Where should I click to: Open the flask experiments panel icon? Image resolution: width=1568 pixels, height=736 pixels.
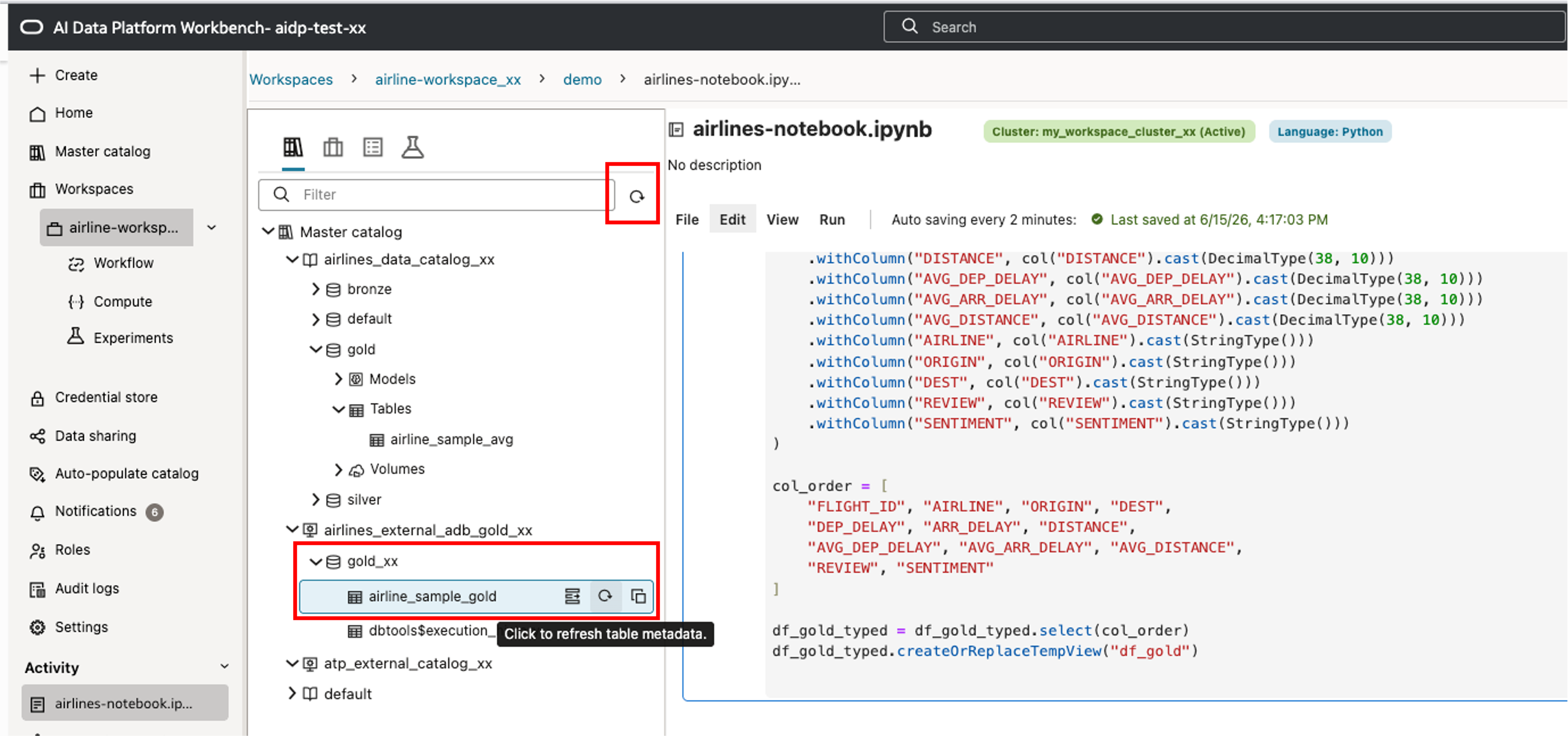413,147
